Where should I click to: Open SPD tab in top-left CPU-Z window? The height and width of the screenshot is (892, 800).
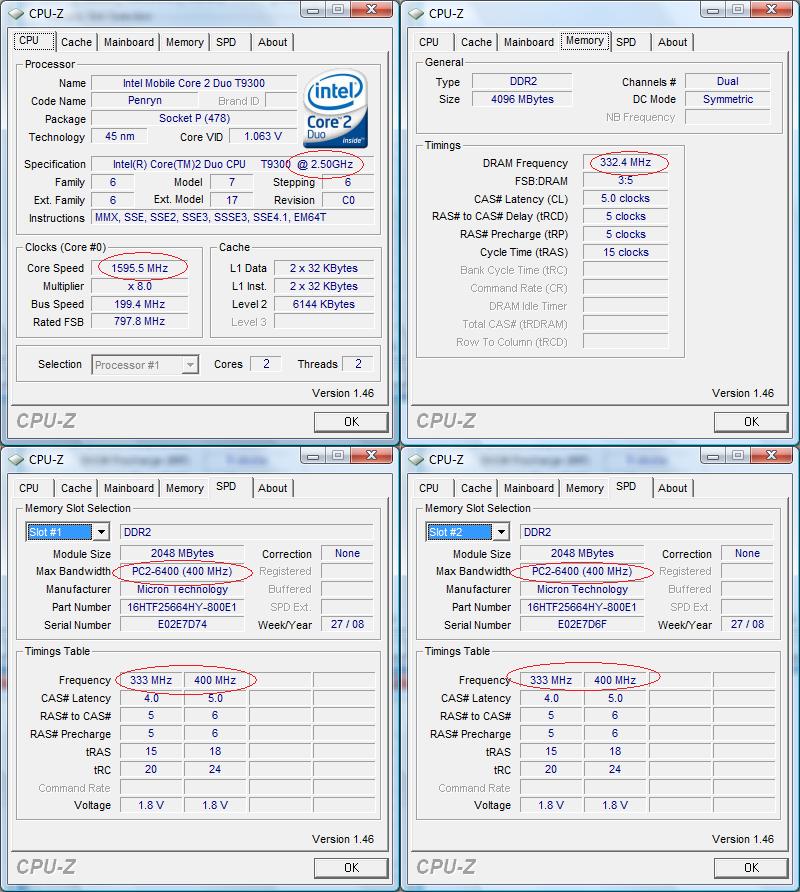(226, 42)
